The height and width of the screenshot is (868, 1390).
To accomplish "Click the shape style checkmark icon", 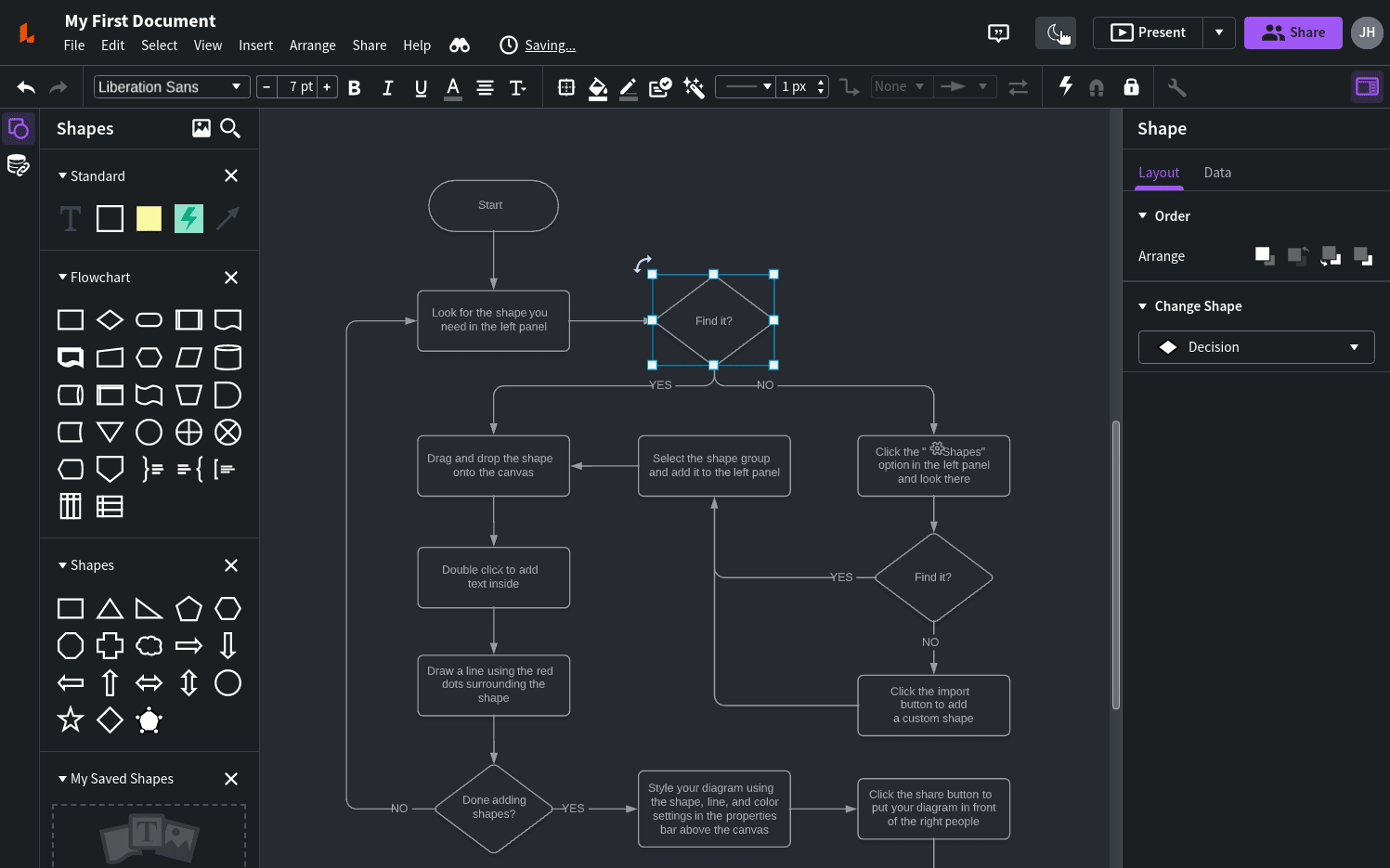I will point(660,87).
